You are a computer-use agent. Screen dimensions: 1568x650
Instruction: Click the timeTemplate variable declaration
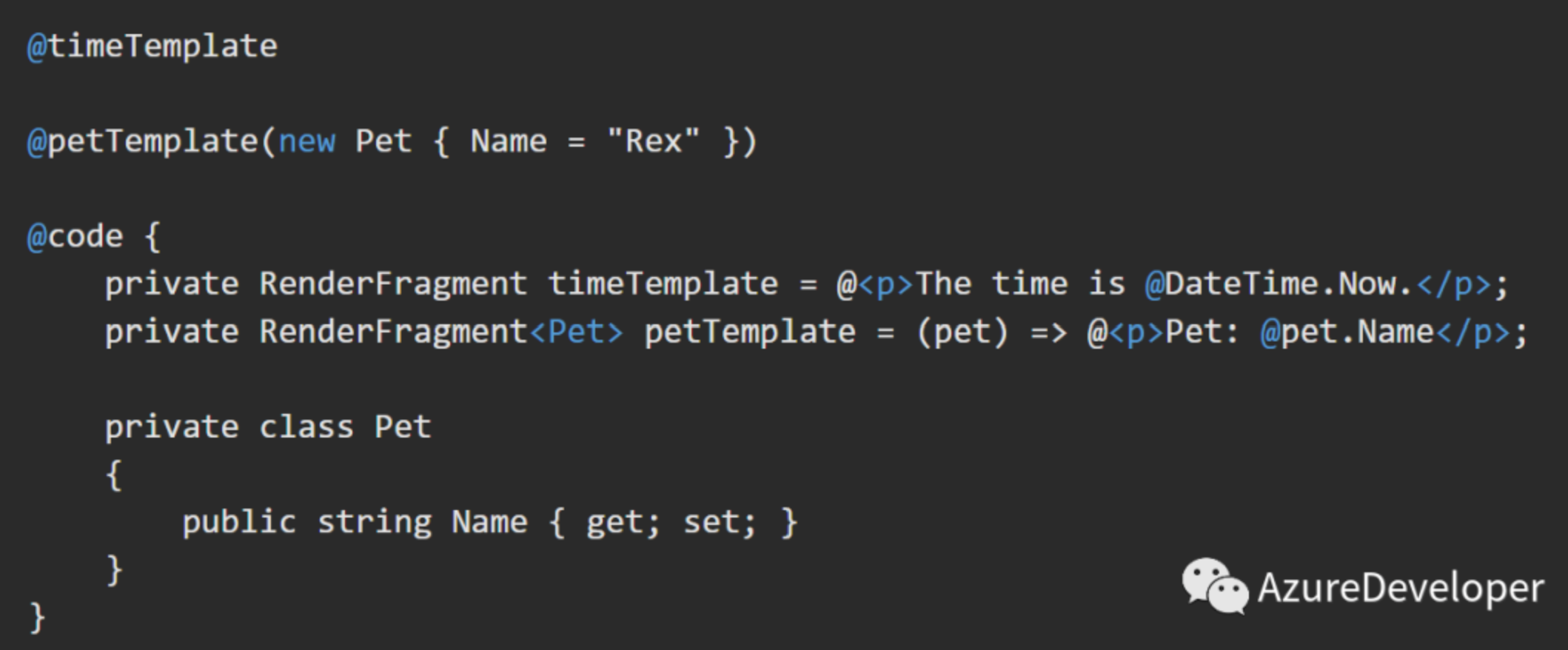point(663,284)
